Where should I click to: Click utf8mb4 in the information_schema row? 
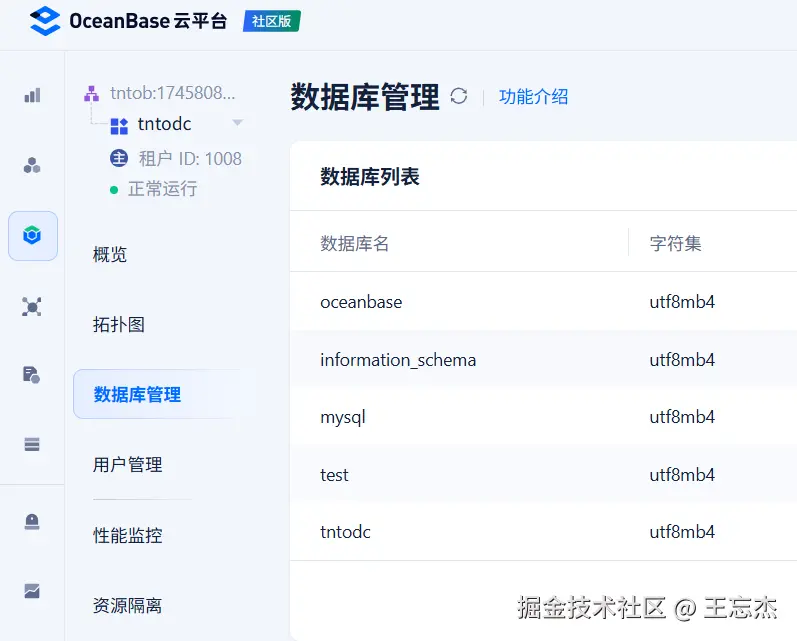682,360
